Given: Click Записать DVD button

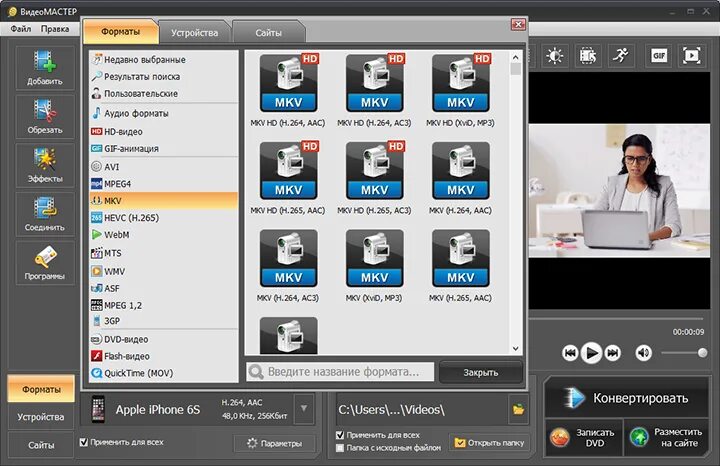Looking at the screenshot, I should point(584,438).
